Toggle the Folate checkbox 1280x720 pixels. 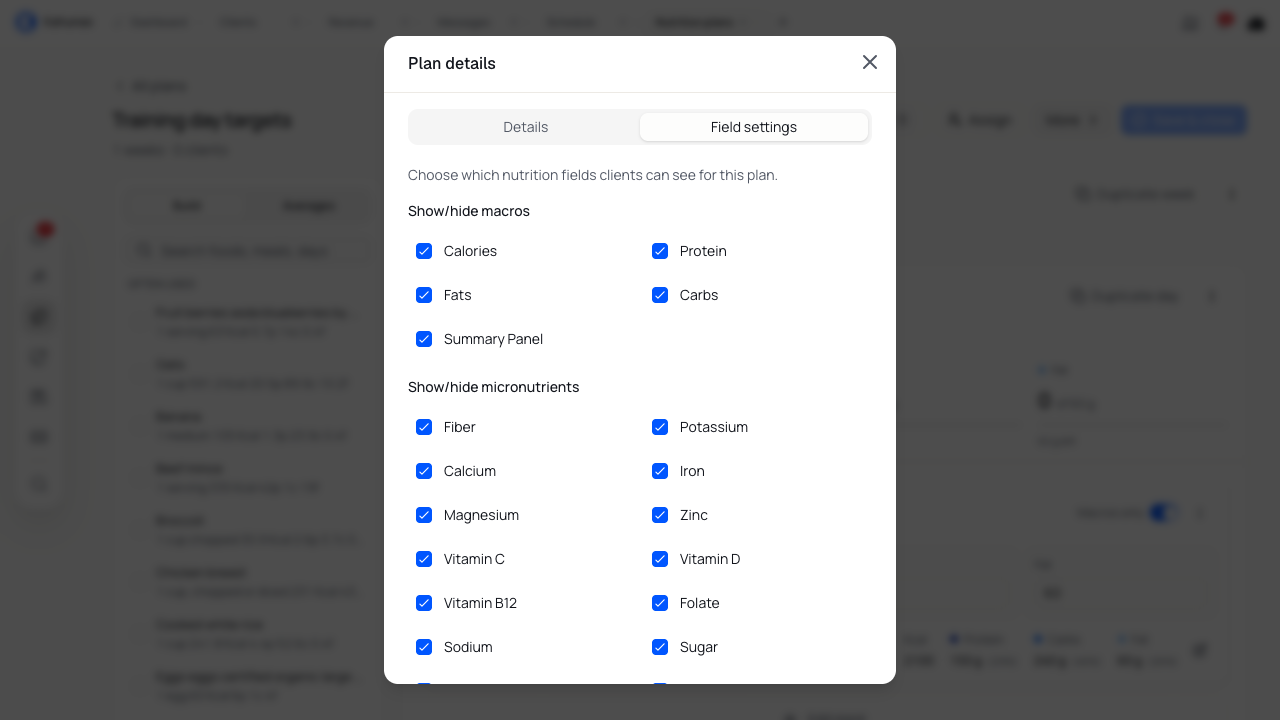(660, 603)
